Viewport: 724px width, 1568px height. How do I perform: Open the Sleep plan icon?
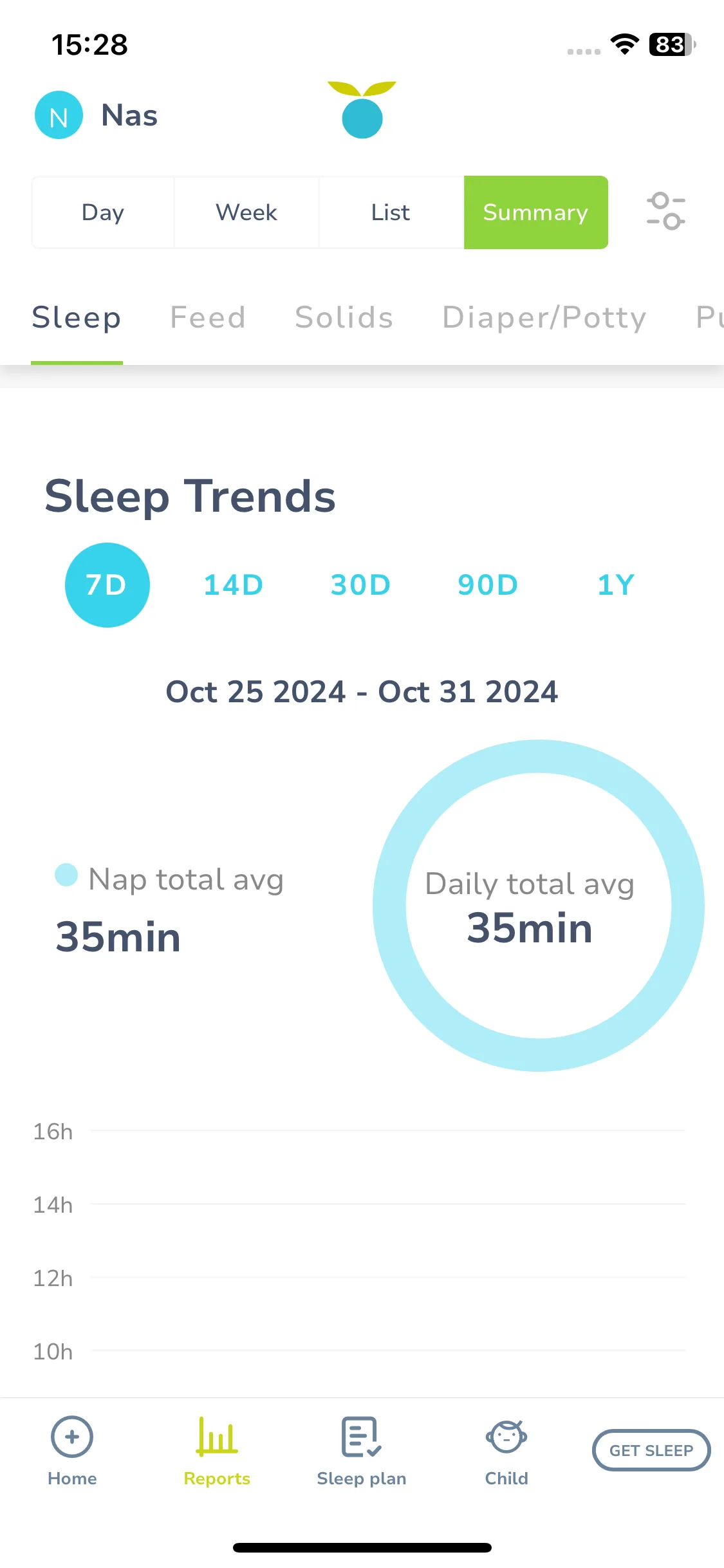[361, 1437]
